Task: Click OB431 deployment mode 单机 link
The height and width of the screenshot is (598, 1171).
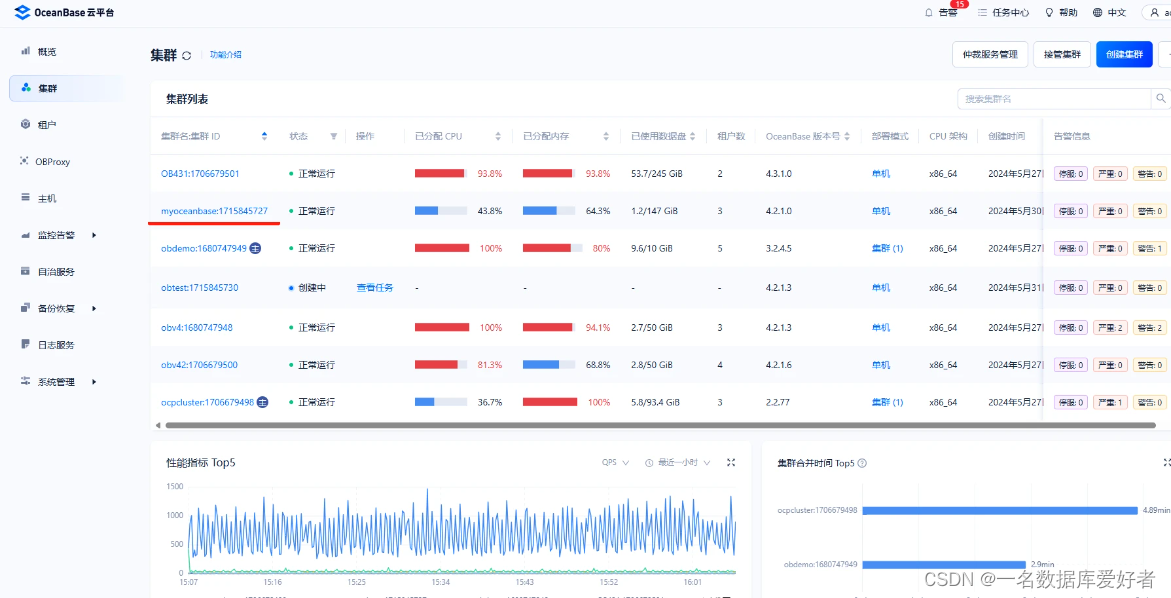Action: coord(880,173)
